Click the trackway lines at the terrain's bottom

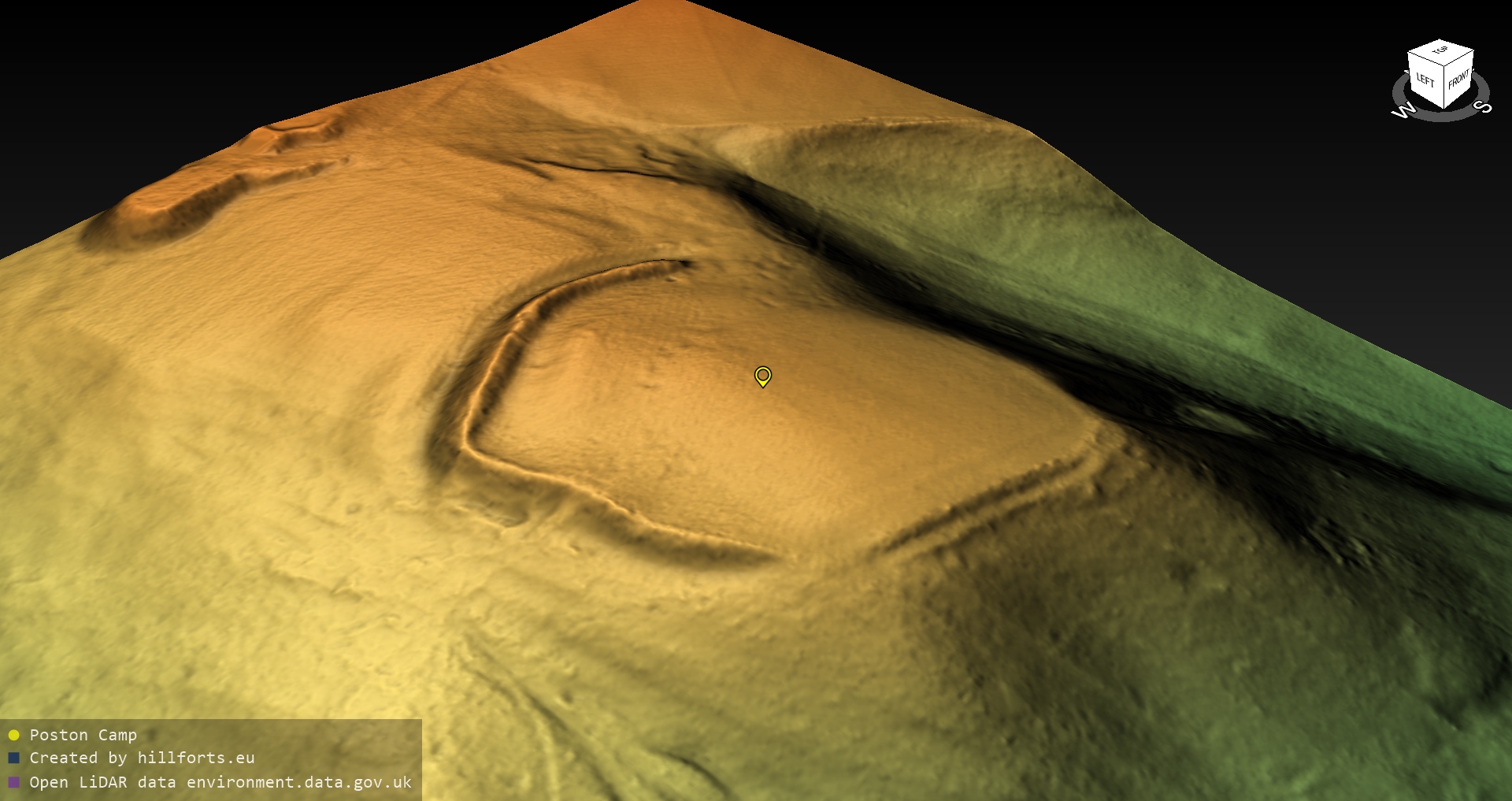pos(535,709)
